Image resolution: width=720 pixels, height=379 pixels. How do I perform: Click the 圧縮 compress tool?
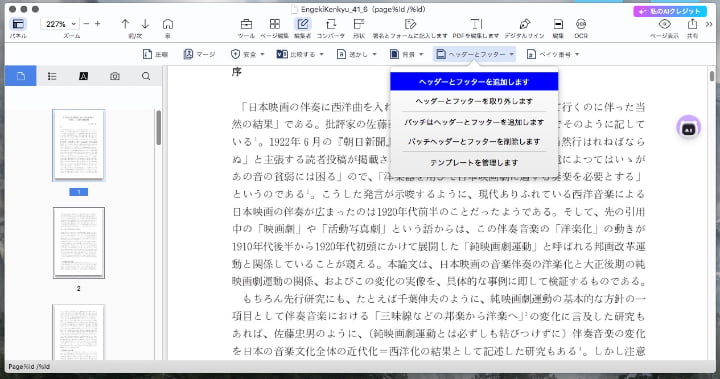click(x=155, y=54)
